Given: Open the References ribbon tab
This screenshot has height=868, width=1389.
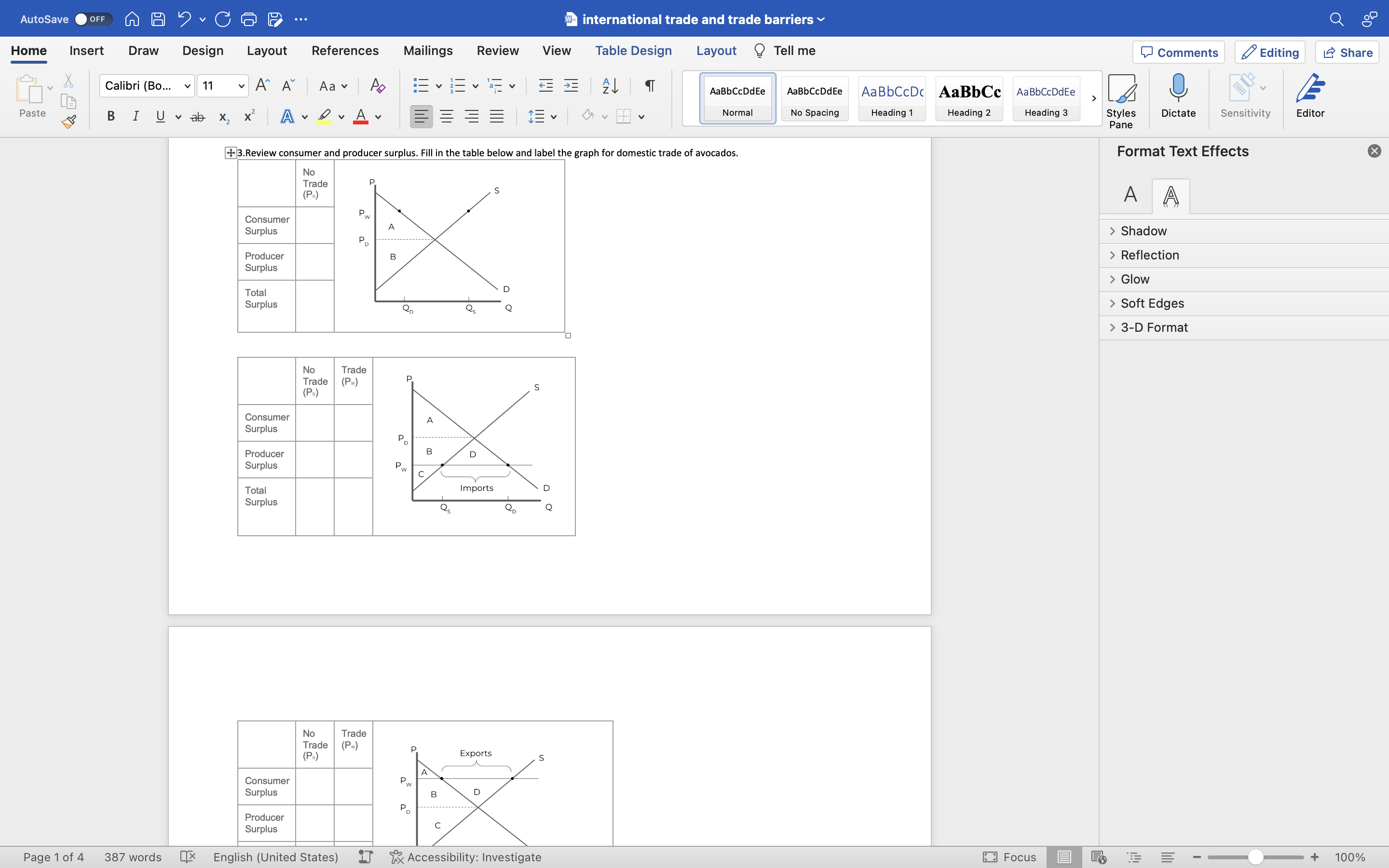Looking at the screenshot, I should [x=344, y=51].
